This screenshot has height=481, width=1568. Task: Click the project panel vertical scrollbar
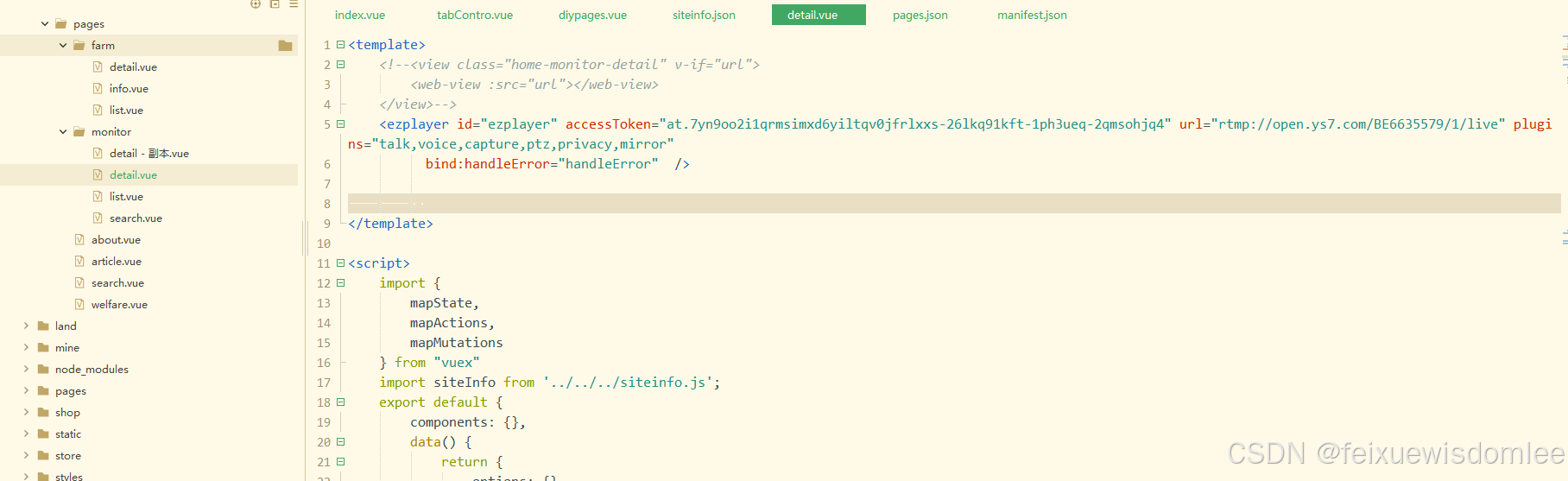pyautogui.click(x=303, y=237)
